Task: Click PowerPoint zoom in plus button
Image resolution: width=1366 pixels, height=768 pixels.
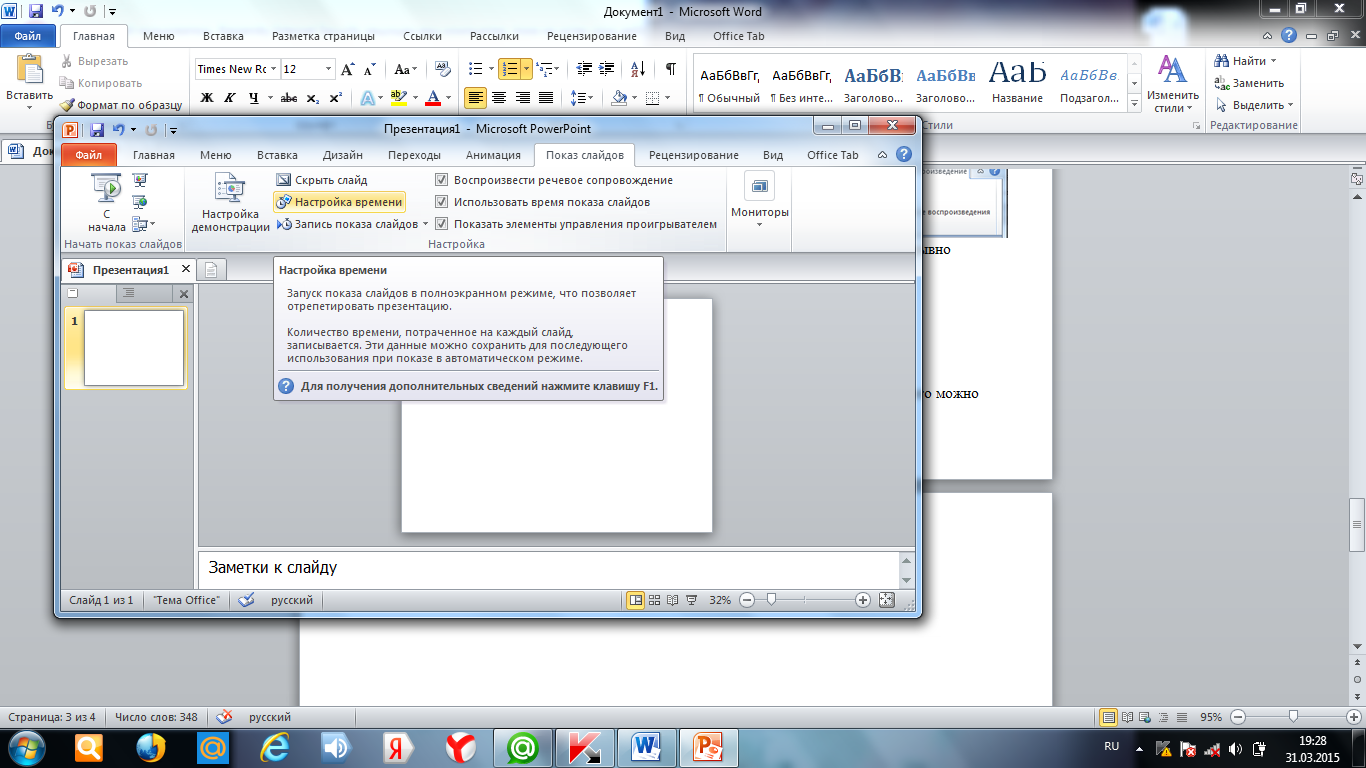Action: (x=863, y=600)
